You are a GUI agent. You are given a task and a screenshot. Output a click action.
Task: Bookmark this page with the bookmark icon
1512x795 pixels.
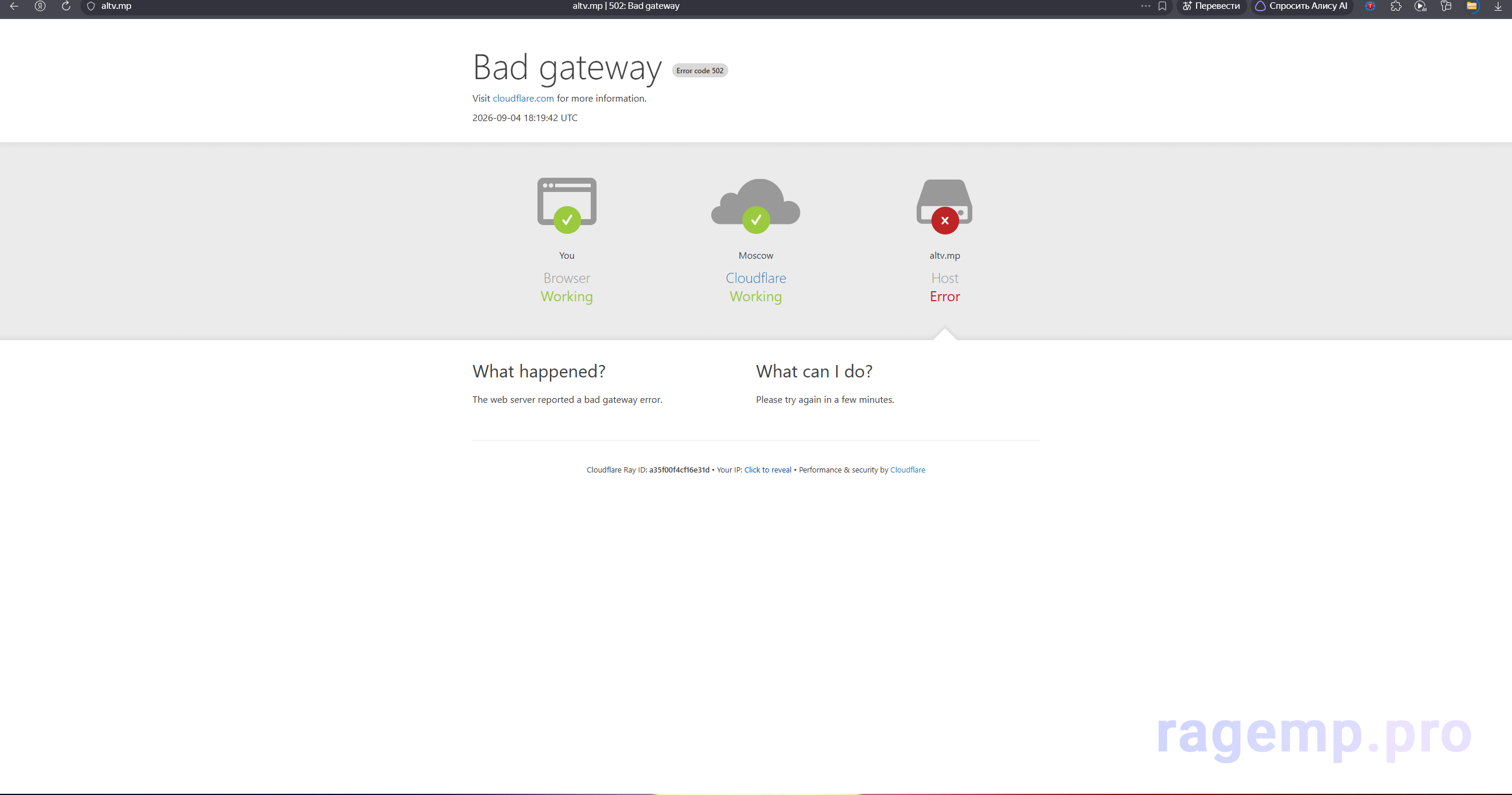pyautogui.click(x=1162, y=6)
